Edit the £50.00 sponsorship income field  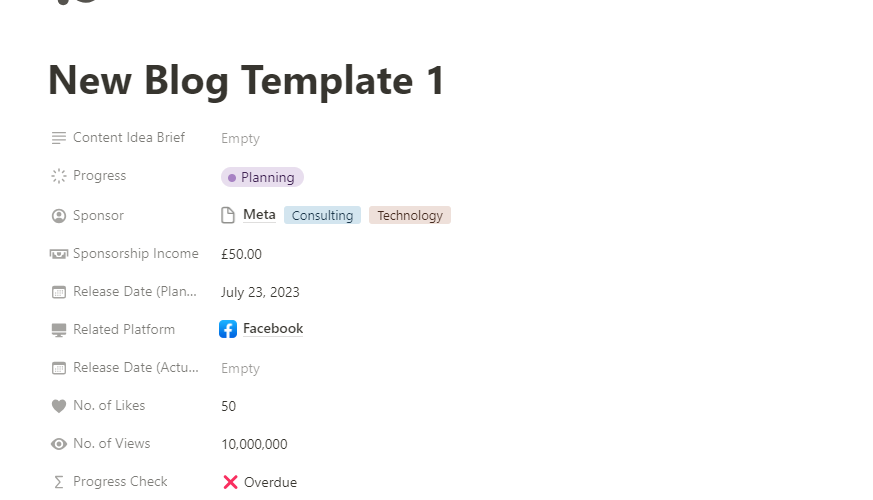241,254
